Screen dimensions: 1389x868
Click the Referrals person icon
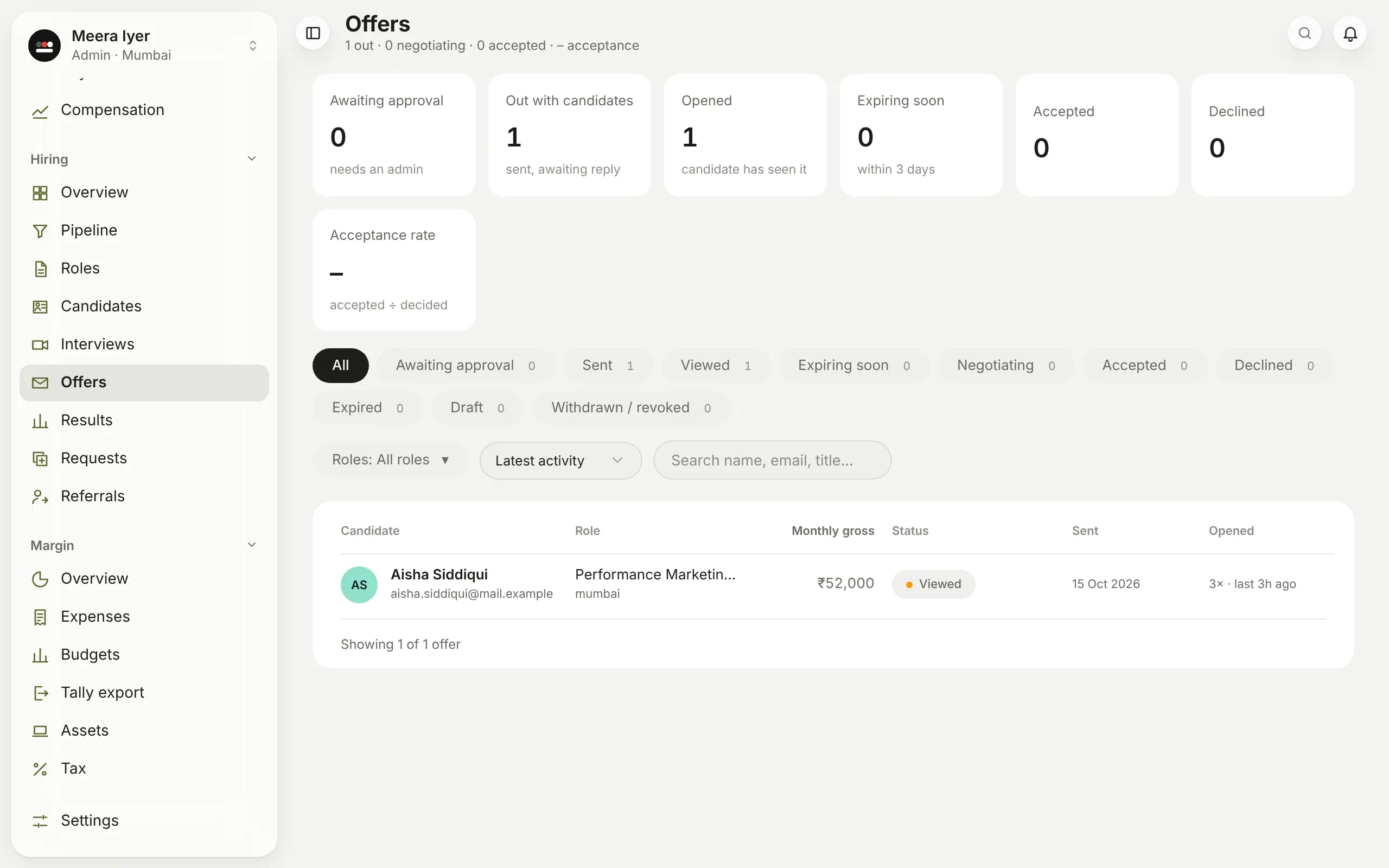(x=40, y=496)
